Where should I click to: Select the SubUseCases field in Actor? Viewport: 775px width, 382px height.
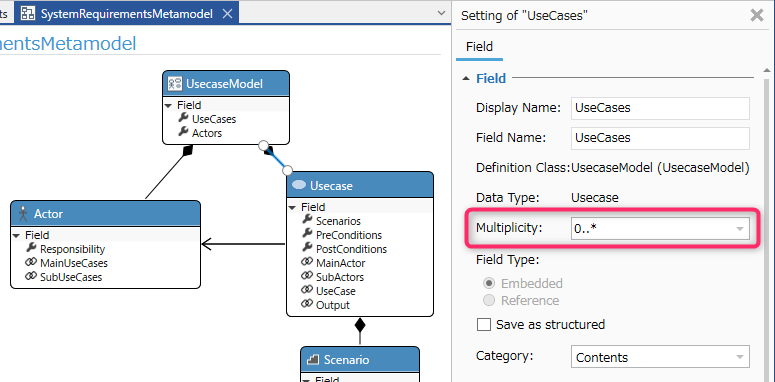pyautogui.click(x=71, y=277)
